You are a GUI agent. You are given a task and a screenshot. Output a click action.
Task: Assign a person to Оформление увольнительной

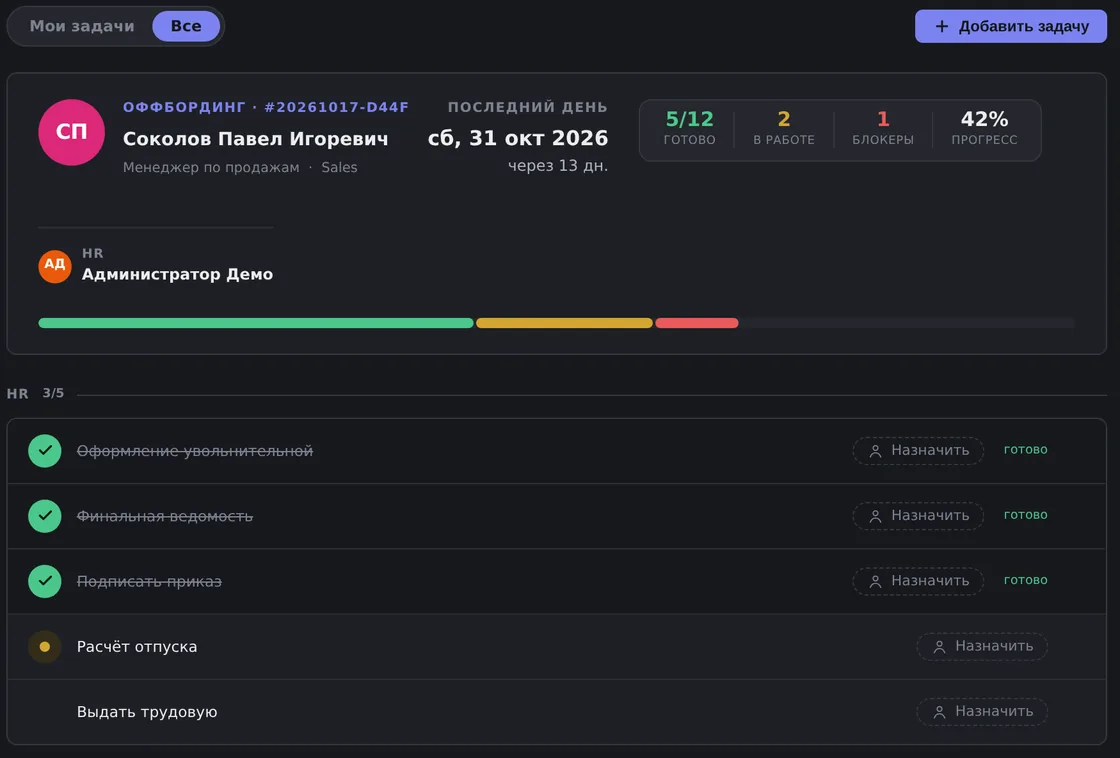(918, 451)
